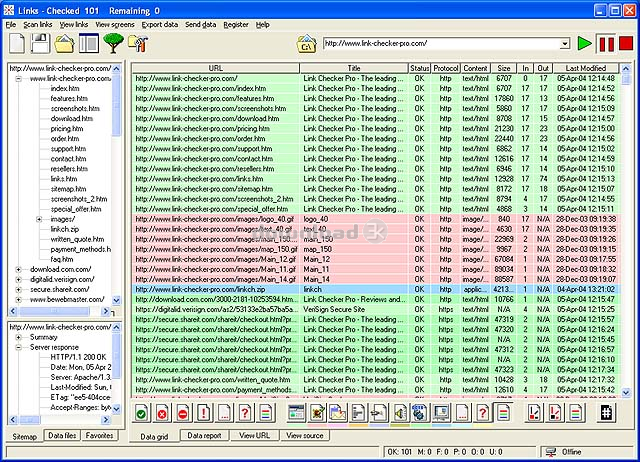Image resolution: width=640 pixels, height=462 pixels.
Task: Click the hash grid icon in bottom toolbar
Action: pos(605,412)
